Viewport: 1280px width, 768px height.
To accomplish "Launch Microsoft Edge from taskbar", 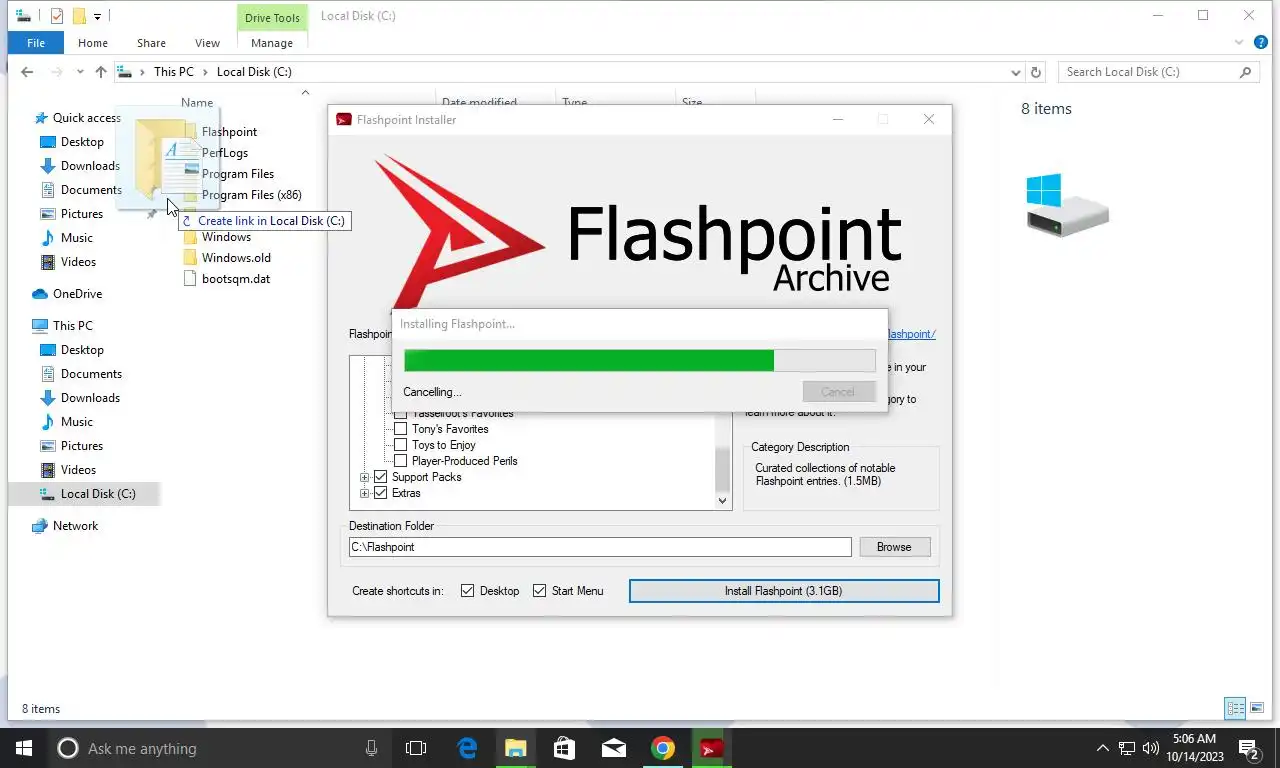I will click(467, 748).
